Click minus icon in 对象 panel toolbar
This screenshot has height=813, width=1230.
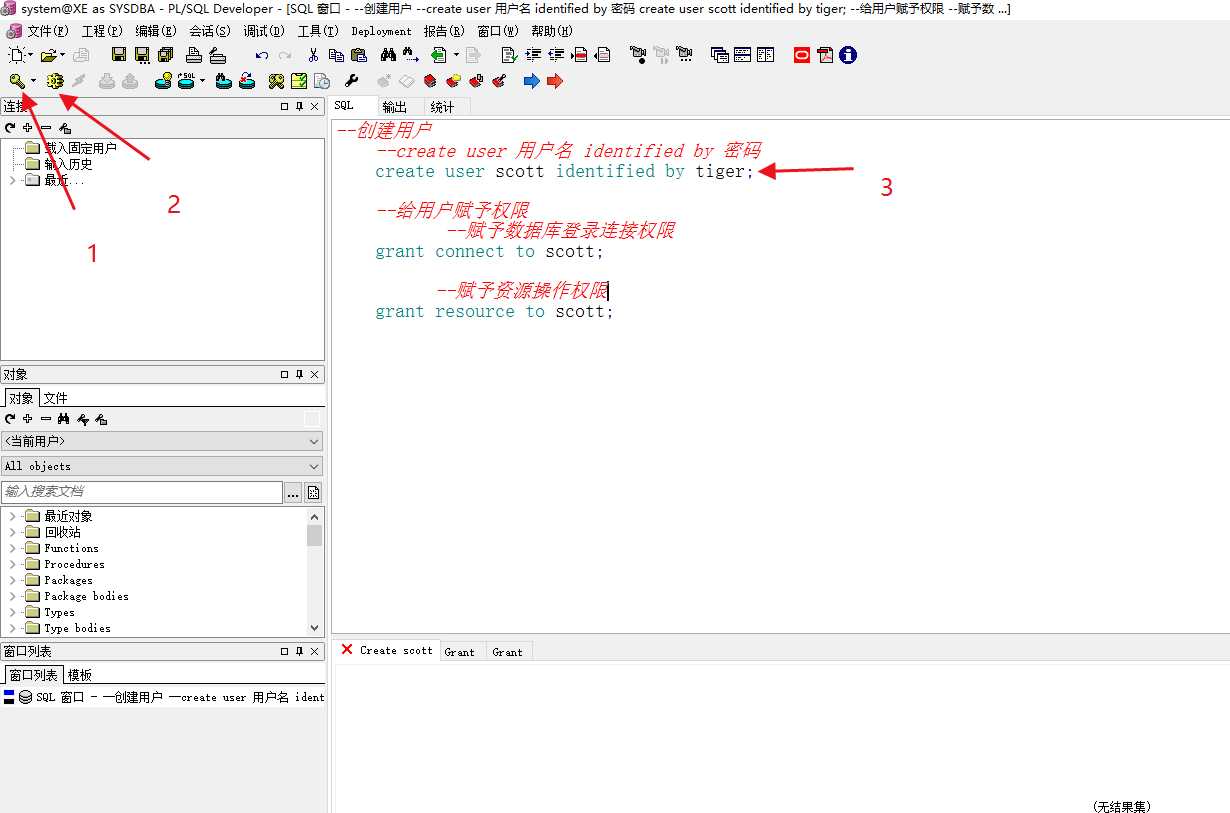tap(46, 419)
